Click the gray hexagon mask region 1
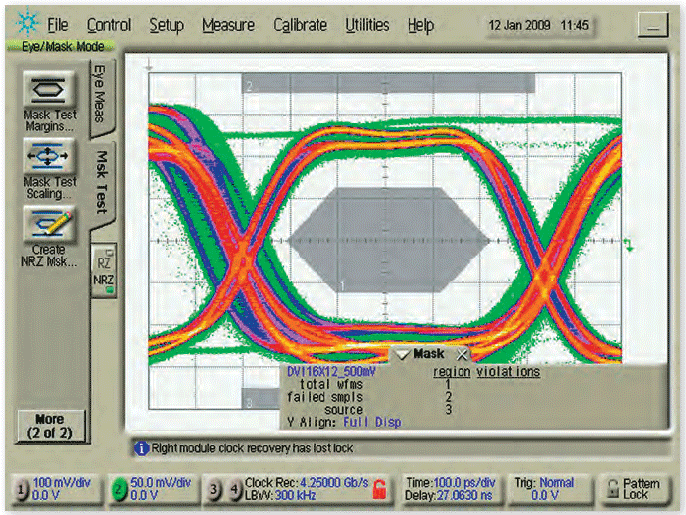 [x=391, y=239]
